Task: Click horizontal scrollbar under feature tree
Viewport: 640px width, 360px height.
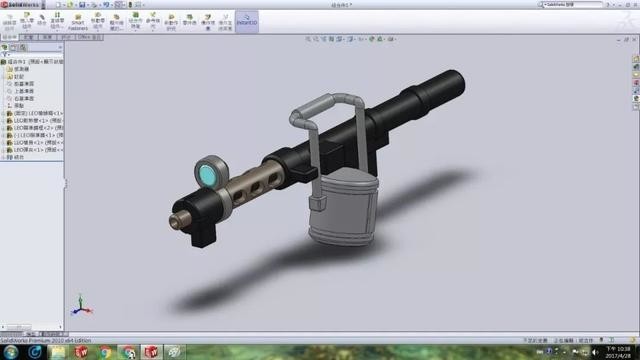Action: pyautogui.click(x=31, y=327)
